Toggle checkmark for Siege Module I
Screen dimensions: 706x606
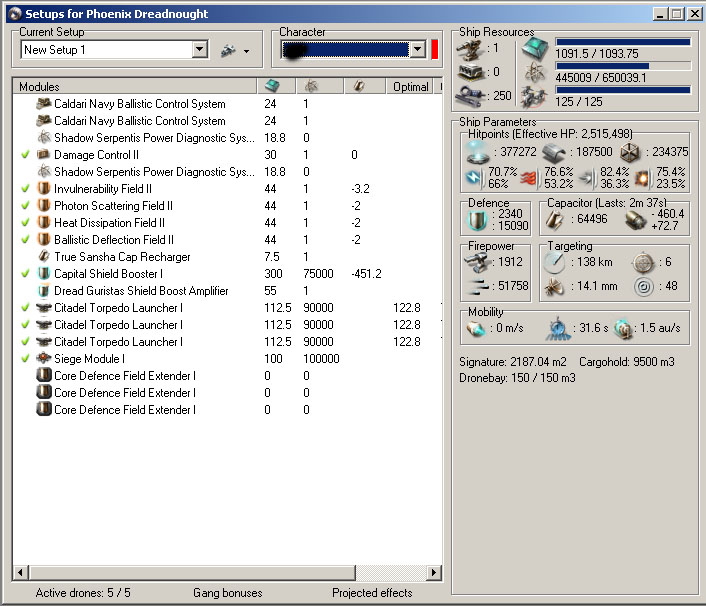(x=26, y=359)
